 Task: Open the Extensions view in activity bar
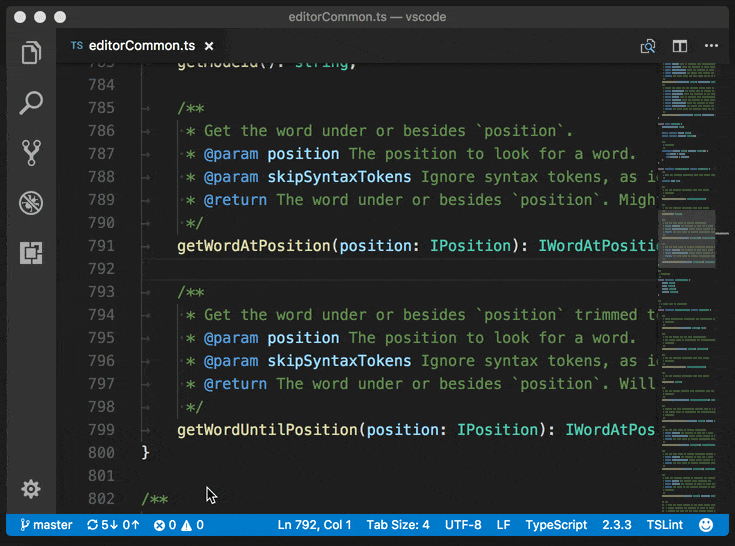coord(31,253)
